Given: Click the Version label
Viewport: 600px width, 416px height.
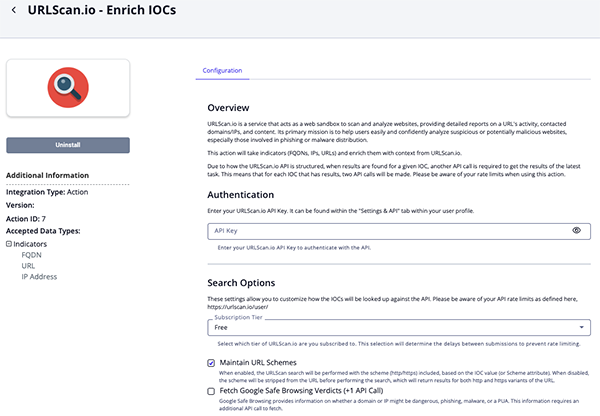Looking at the screenshot, I should click(20, 205).
